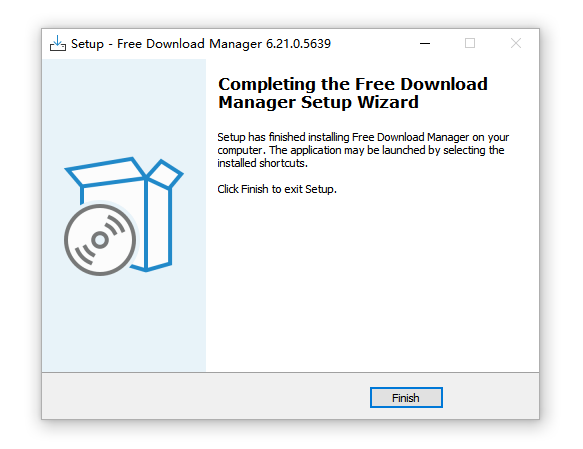Click the greyed-out maximize square icon
The width and height of the screenshot is (583, 449).
470,43
